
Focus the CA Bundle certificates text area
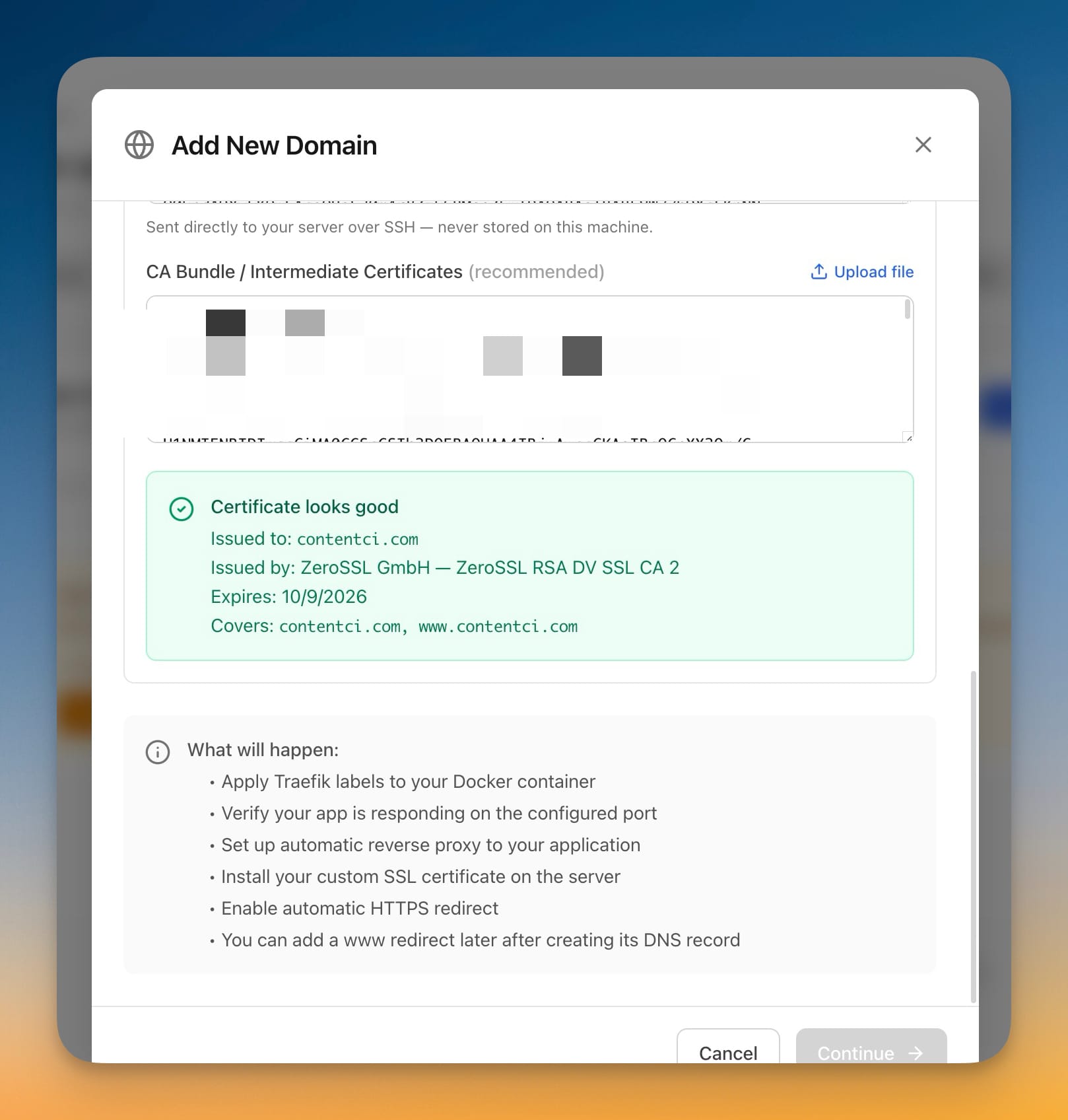coord(529,369)
